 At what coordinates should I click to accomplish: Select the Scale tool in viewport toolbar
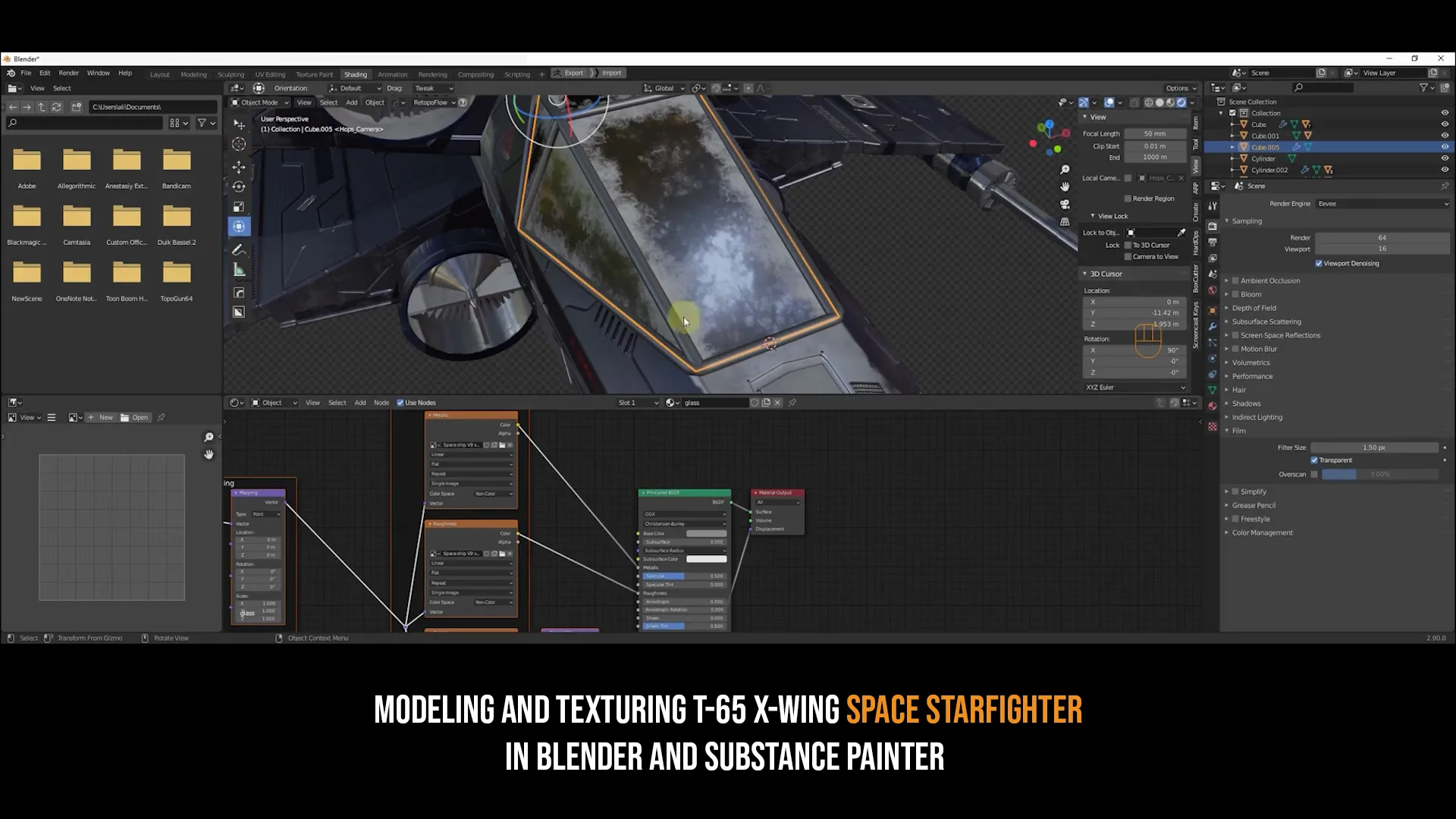[239, 206]
